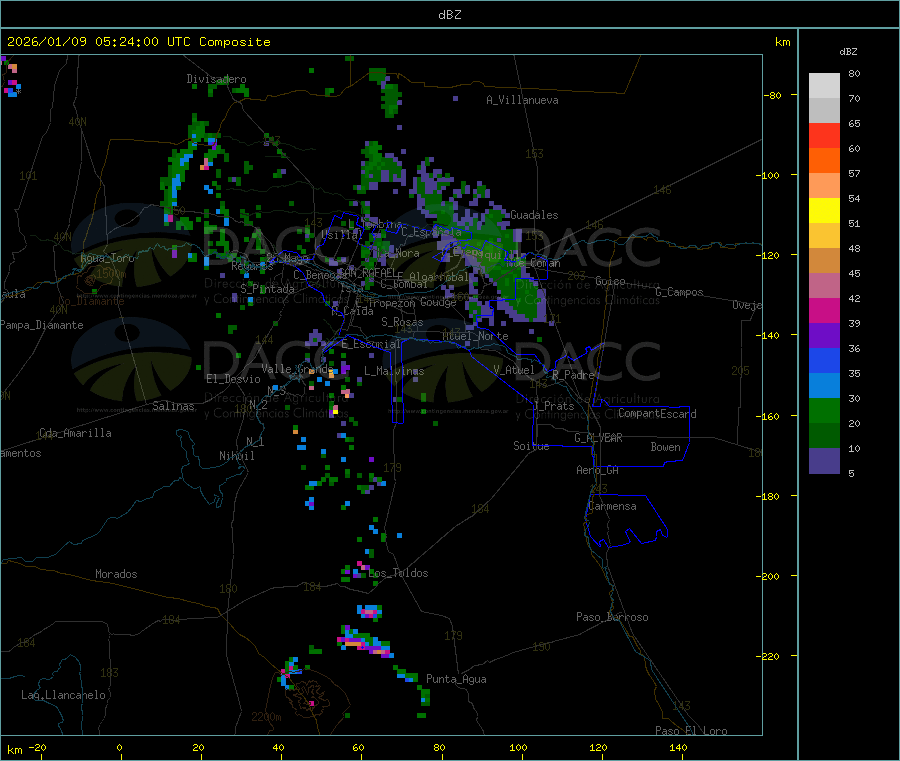The image size is (900, 761).
Task: Click the S_Rosas label
Action: pyautogui.click(x=402, y=323)
